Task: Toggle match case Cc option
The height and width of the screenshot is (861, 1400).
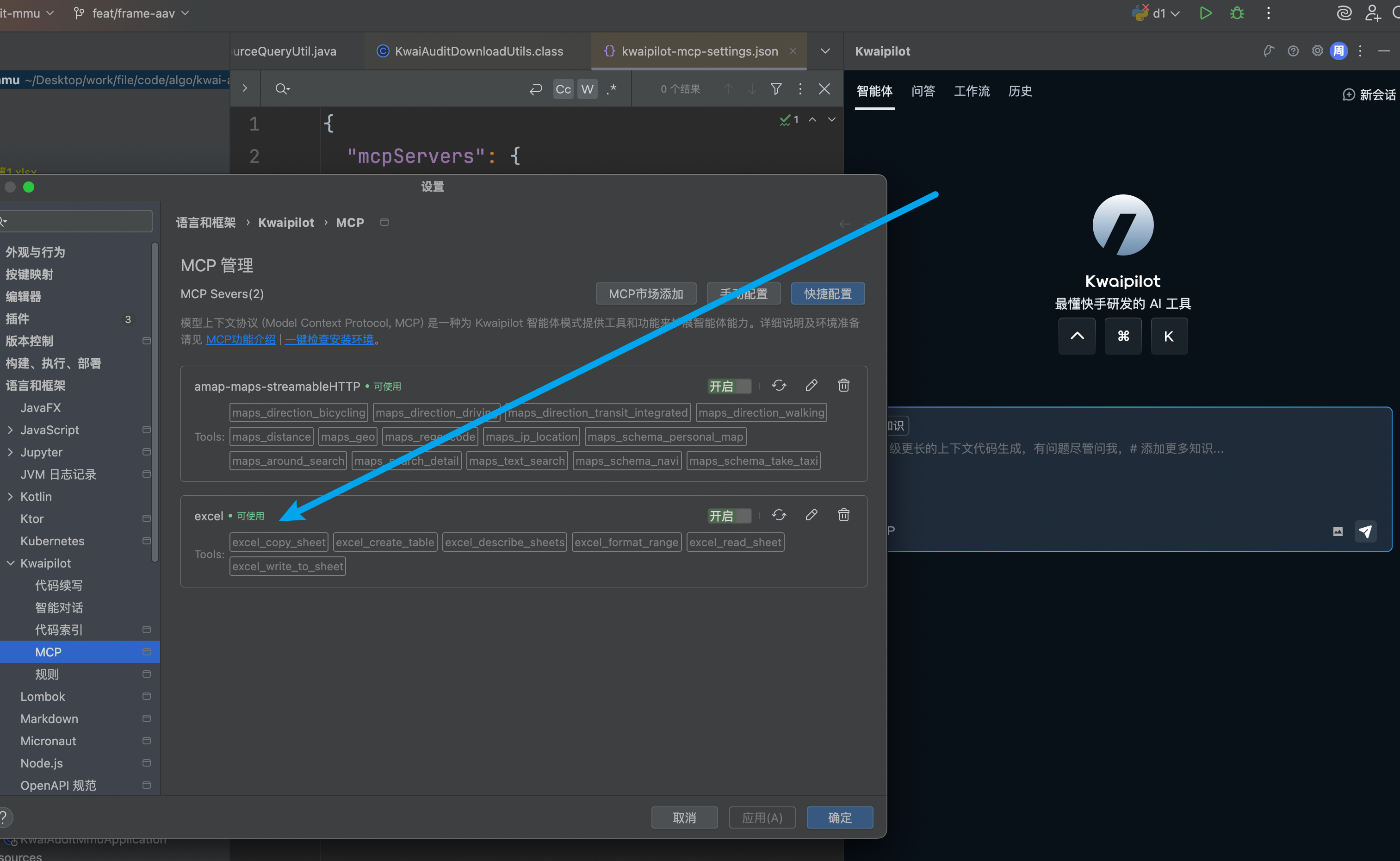Action: pyautogui.click(x=563, y=89)
